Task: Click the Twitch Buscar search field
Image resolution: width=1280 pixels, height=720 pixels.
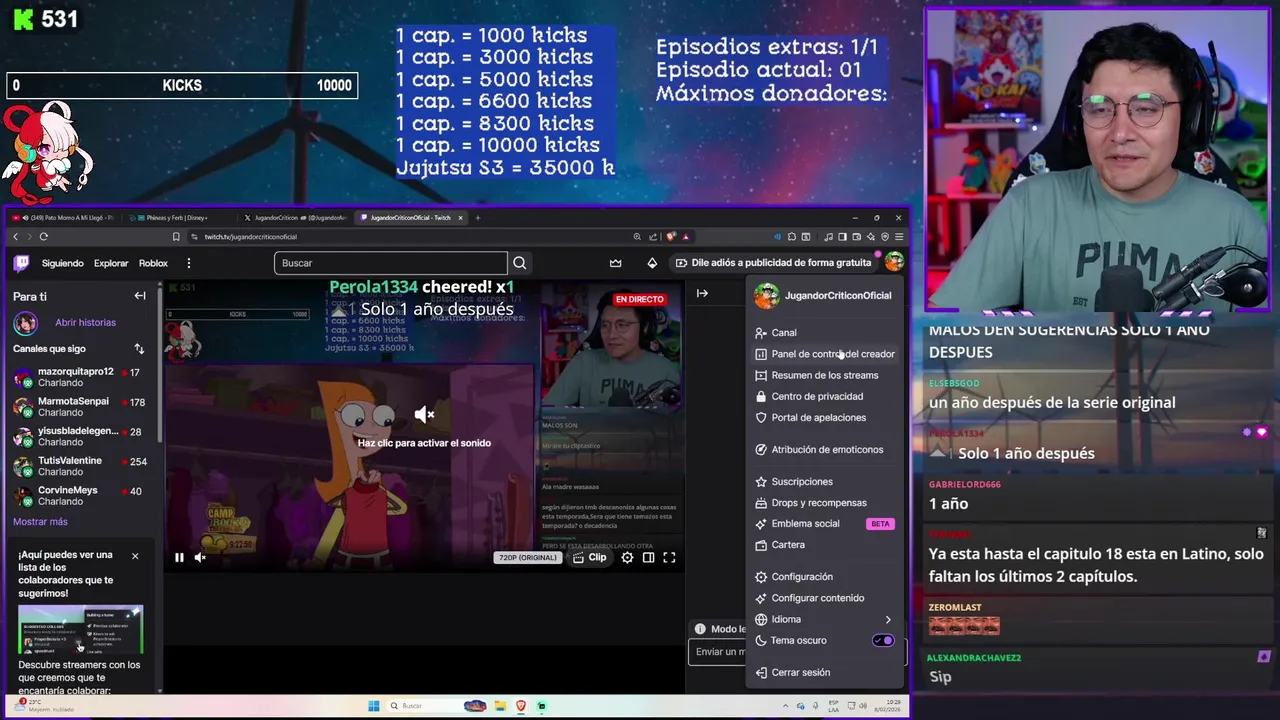Action: (391, 263)
